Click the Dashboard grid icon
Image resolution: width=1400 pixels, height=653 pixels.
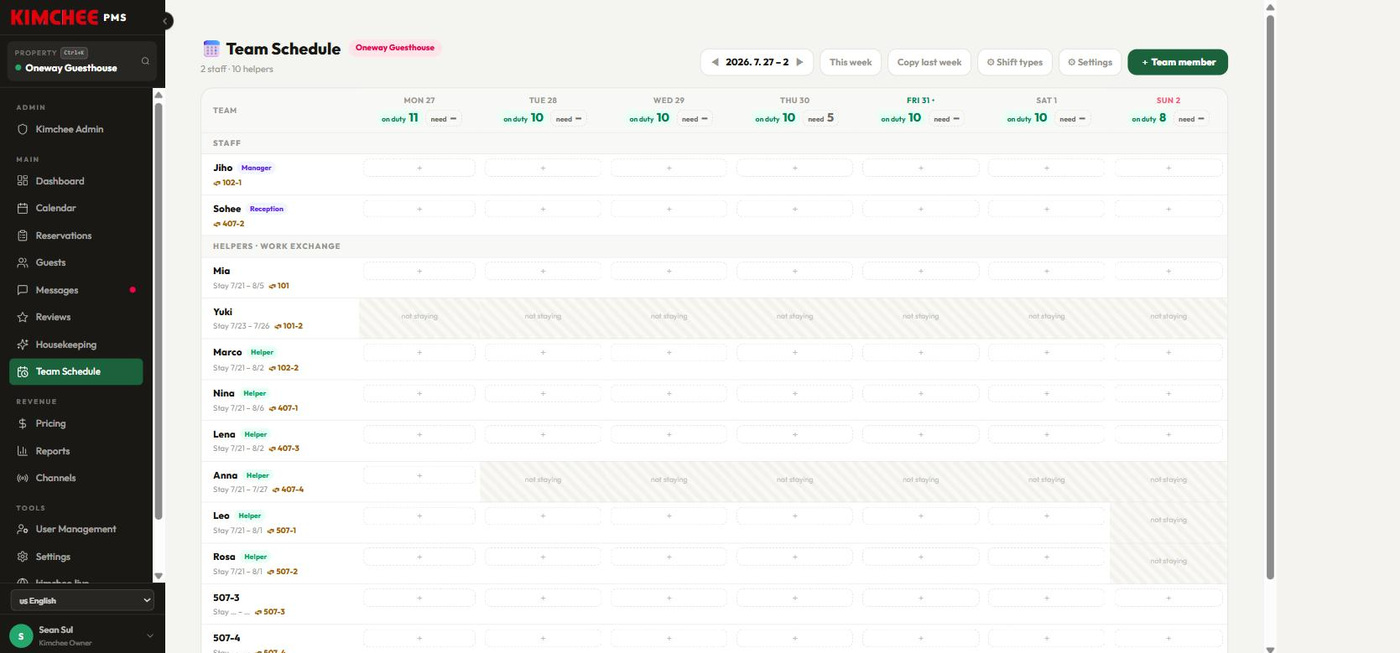click(x=23, y=181)
